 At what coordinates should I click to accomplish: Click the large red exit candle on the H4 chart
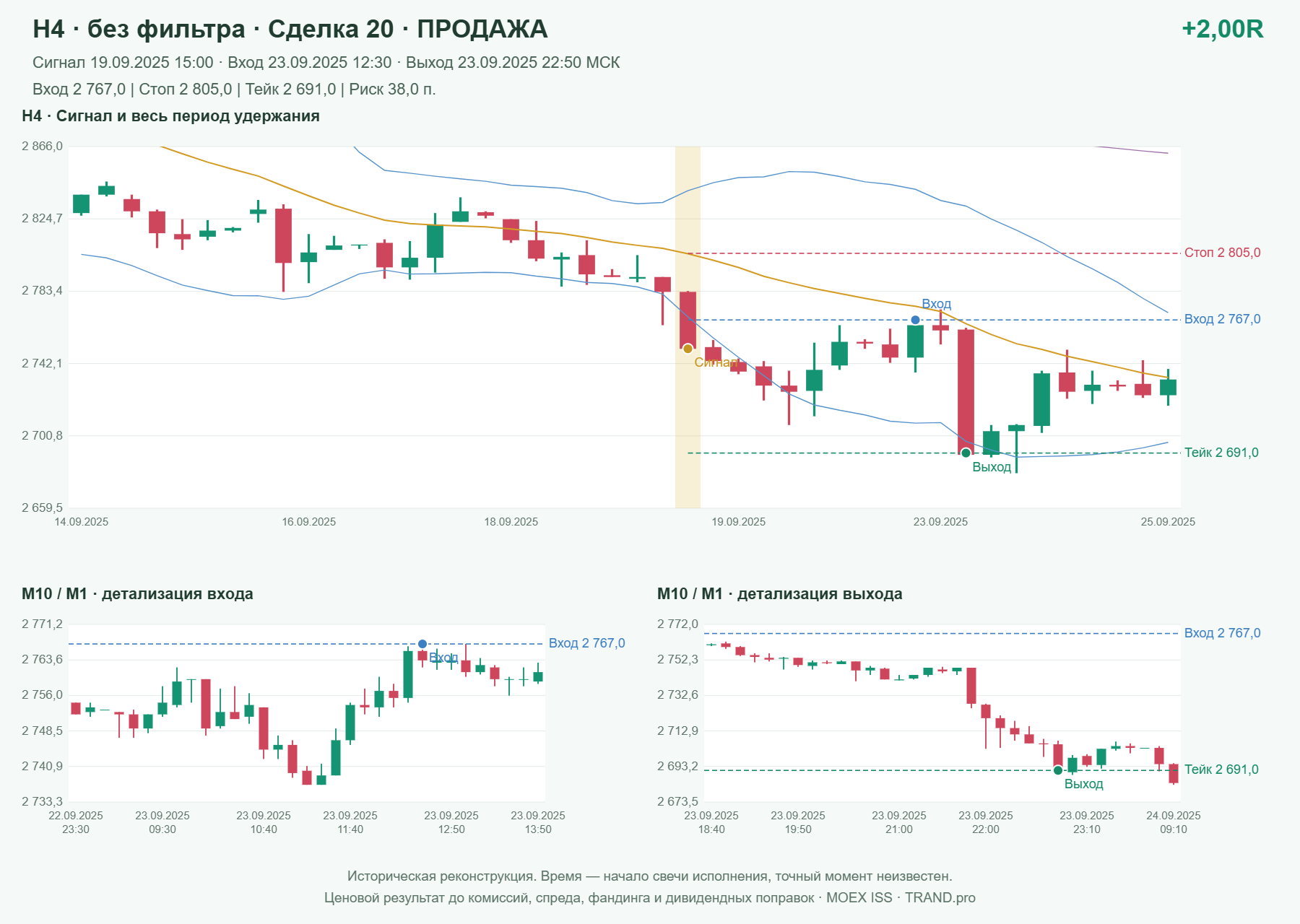click(x=966, y=391)
